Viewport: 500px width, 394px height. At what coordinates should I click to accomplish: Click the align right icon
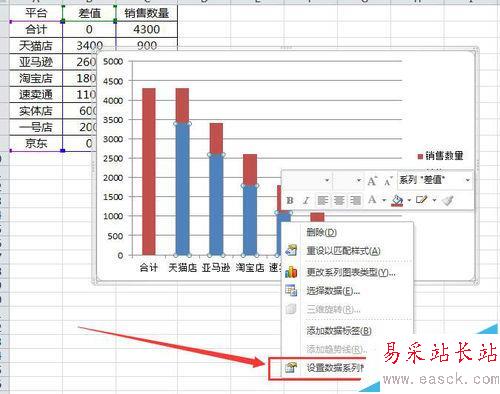[x=356, y=200]
